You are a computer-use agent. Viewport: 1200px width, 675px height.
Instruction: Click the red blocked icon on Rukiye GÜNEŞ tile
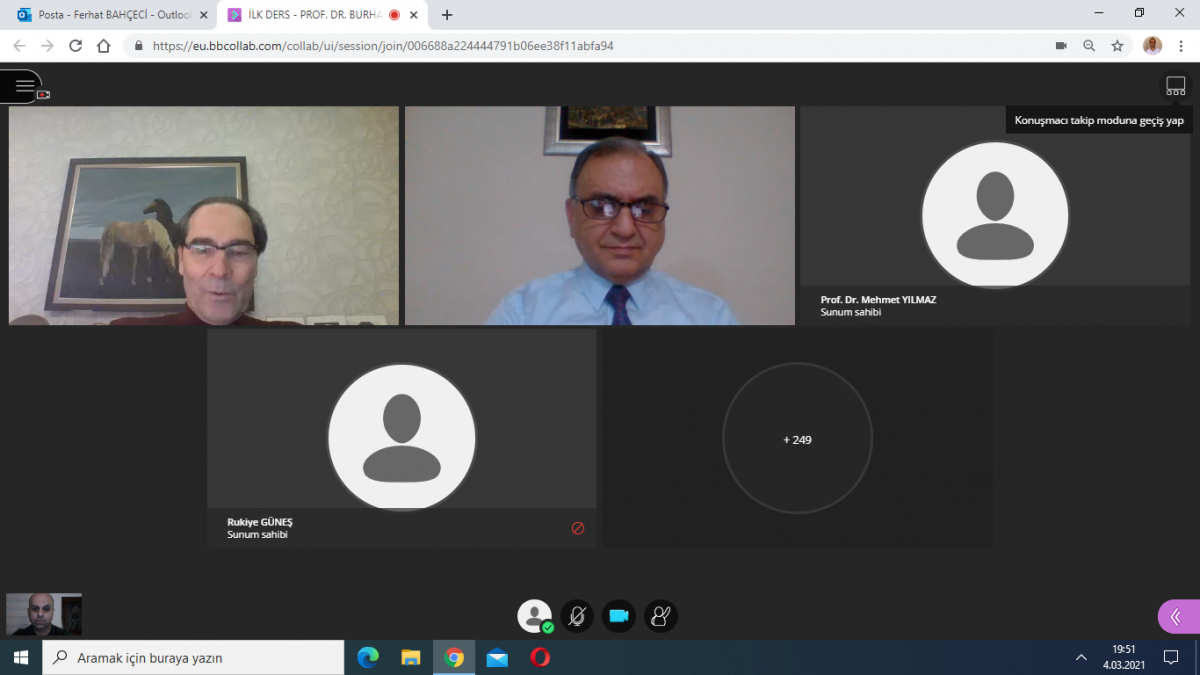578,528
